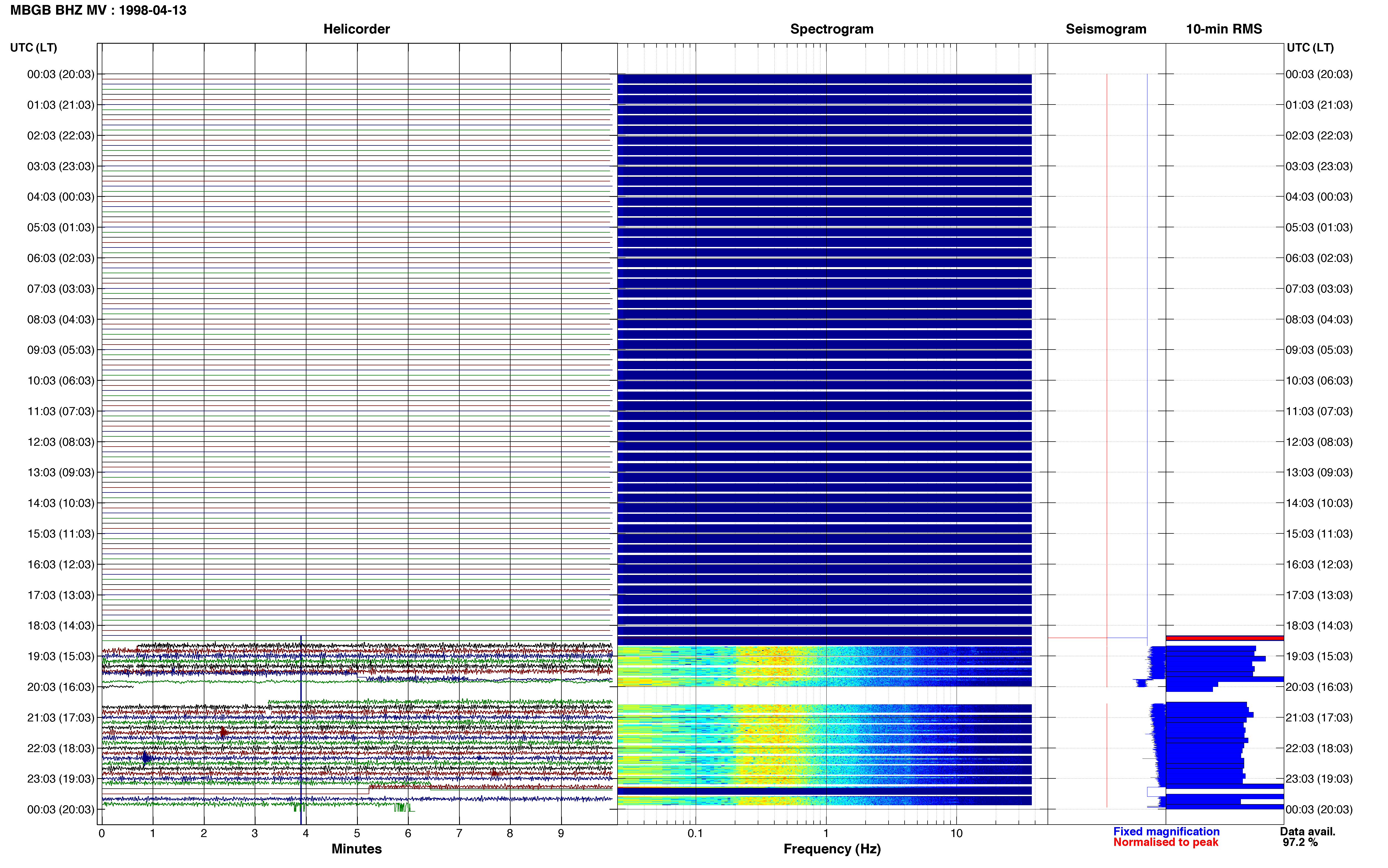Click the left time label '15:03 (11:03)'
1388x868 pixels.
tap(61, 534)
